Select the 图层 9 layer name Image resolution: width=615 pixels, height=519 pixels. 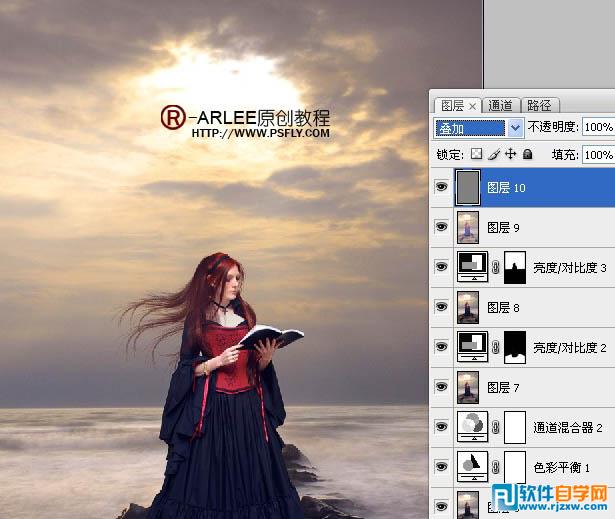tap(503, 228)
